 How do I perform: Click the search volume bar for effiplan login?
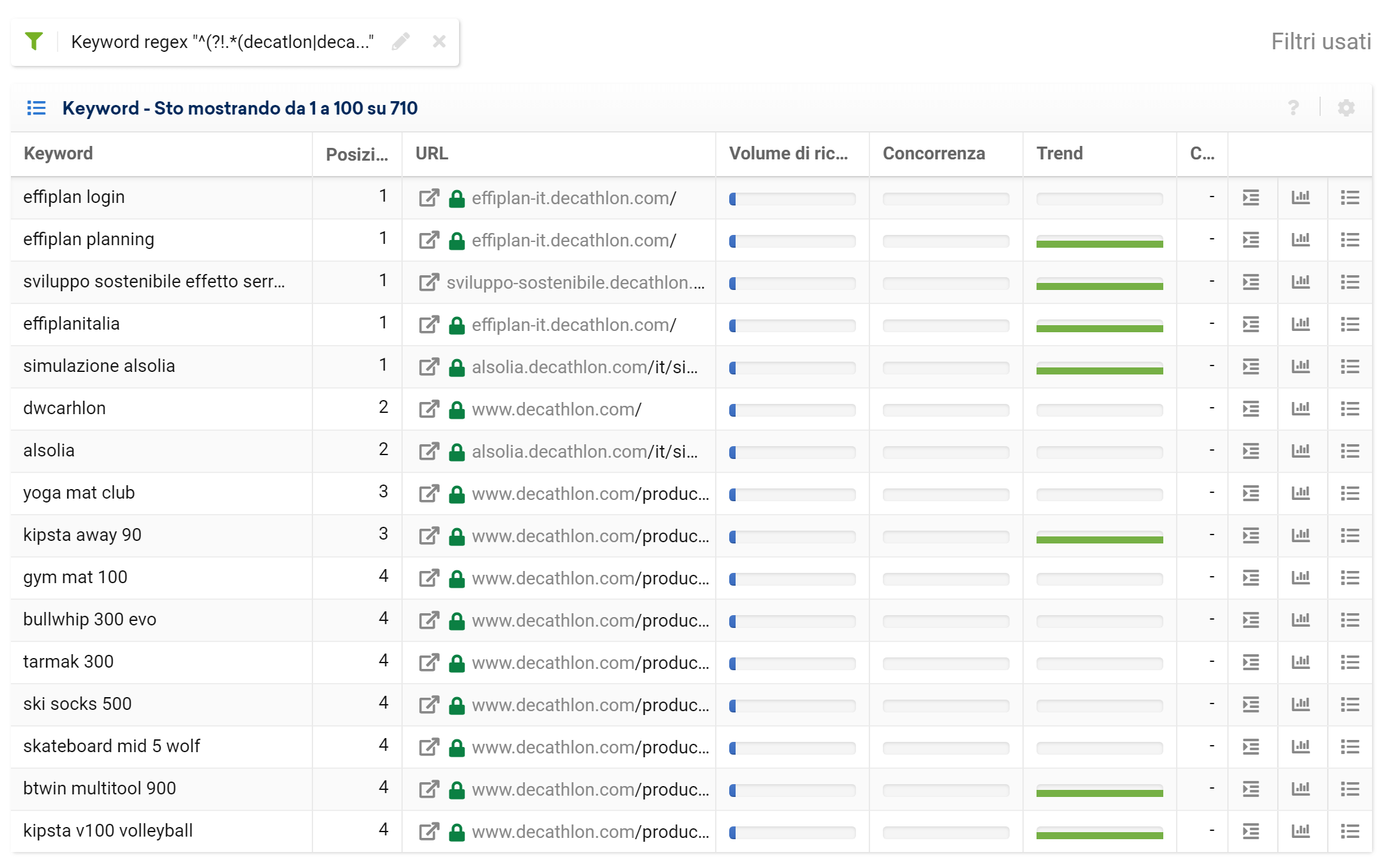tap(793, 199)
